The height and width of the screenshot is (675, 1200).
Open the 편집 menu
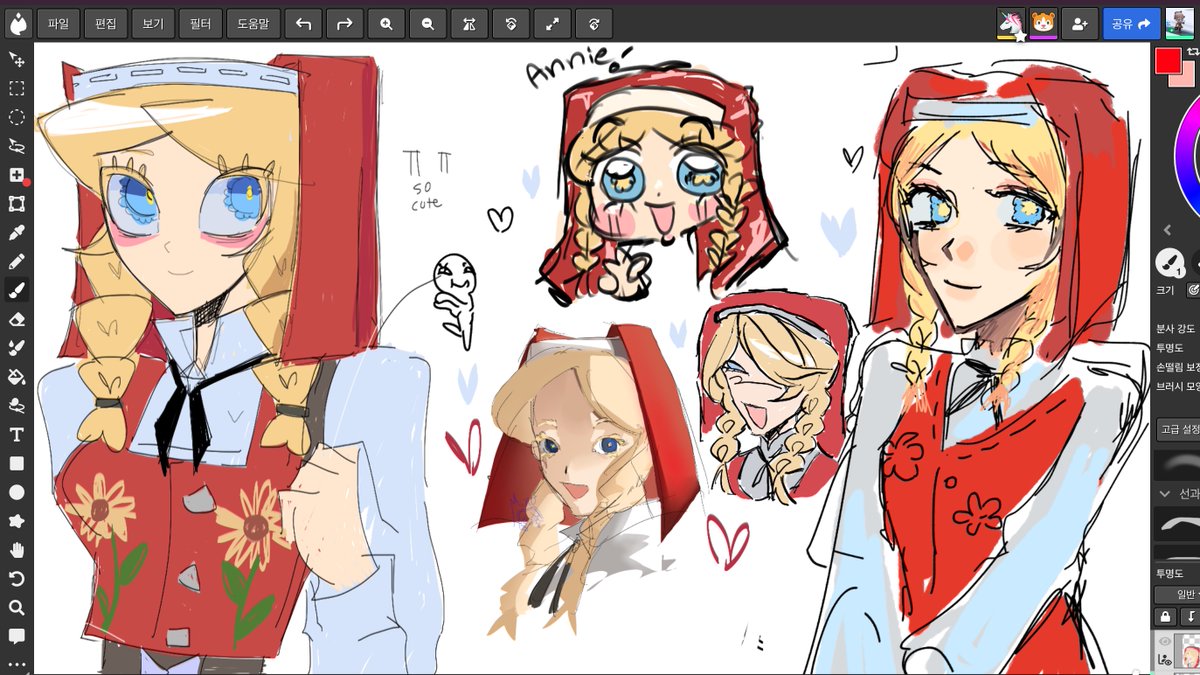(106, 24)
